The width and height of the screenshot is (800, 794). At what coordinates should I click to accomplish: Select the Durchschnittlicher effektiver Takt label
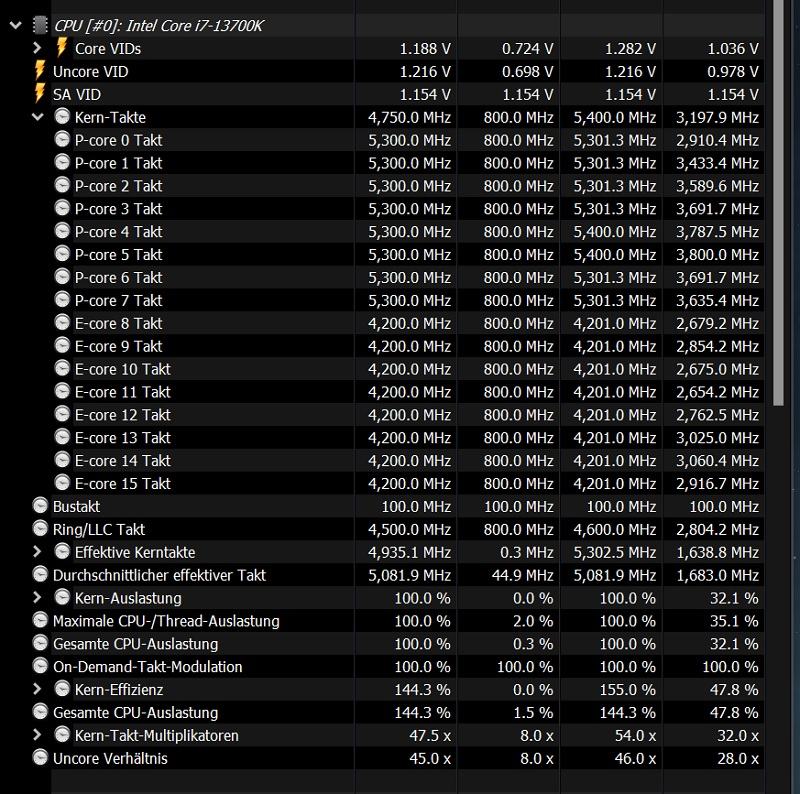pos(159,575)
